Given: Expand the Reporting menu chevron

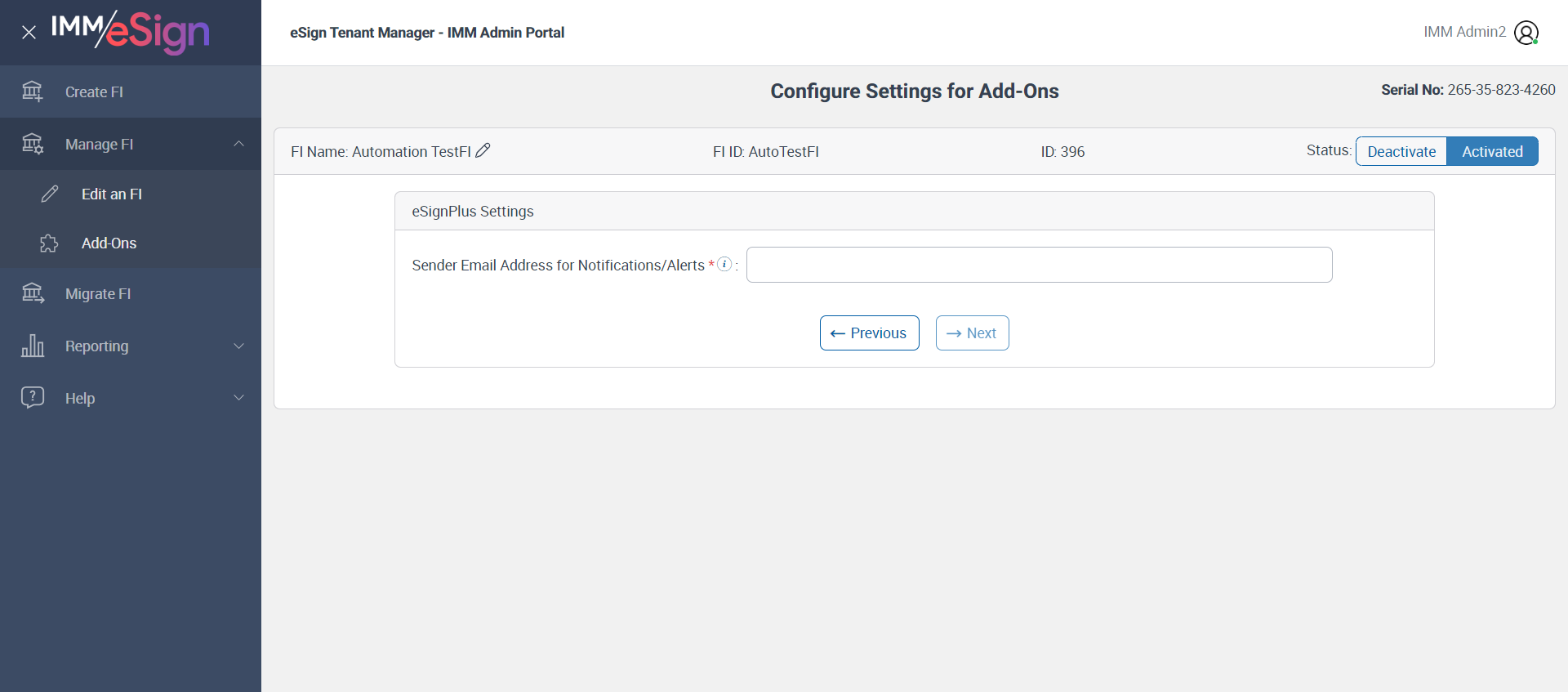Looking at the screenshot, I should (x=238, y=346).
